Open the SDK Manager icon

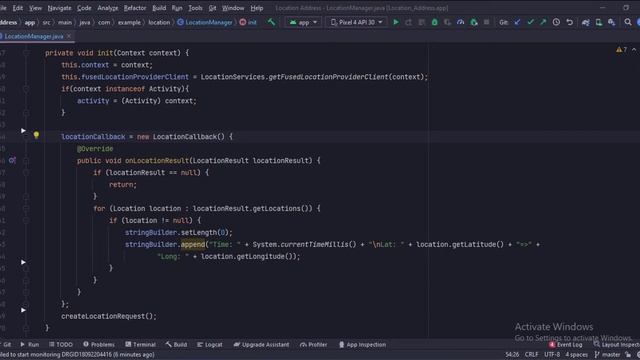611,22
